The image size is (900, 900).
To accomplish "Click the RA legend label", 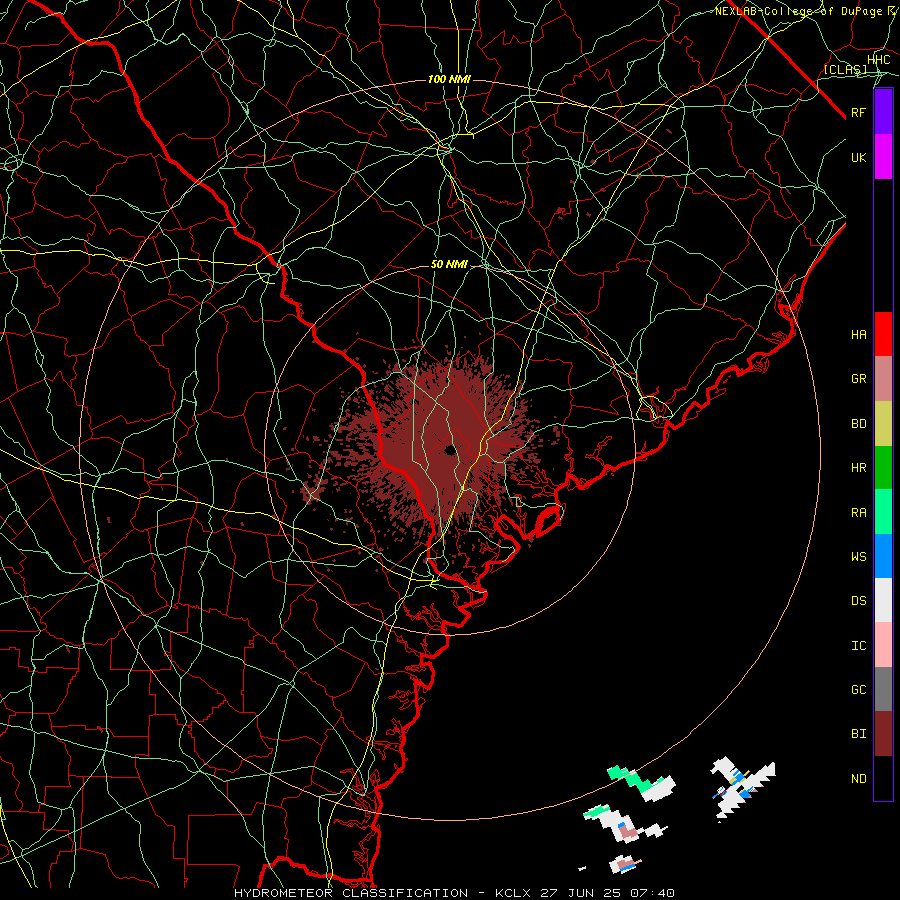I will coord(858,513).
